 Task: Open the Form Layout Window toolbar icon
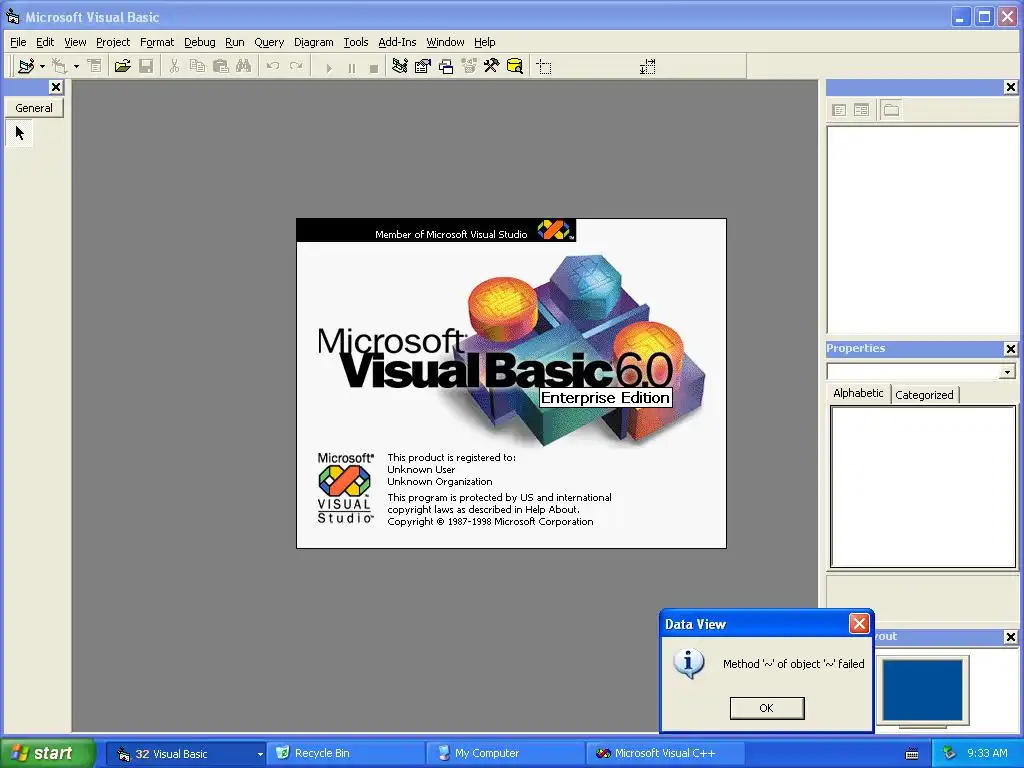(x=445, y=66)
